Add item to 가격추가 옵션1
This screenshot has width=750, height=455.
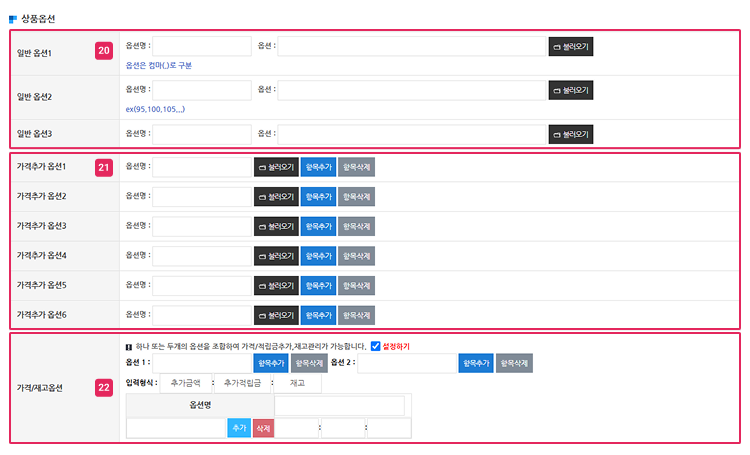click(318, 167)
